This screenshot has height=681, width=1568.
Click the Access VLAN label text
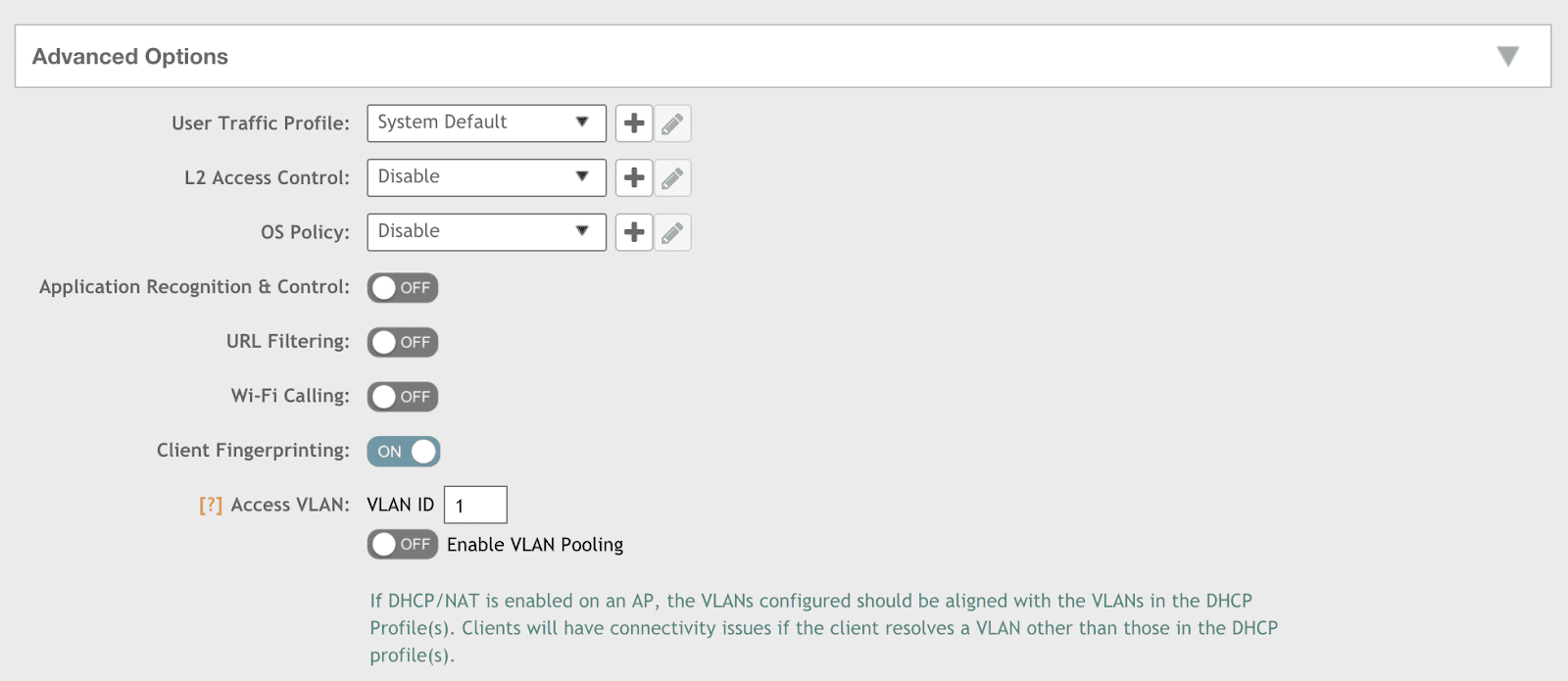pos(290,505)
